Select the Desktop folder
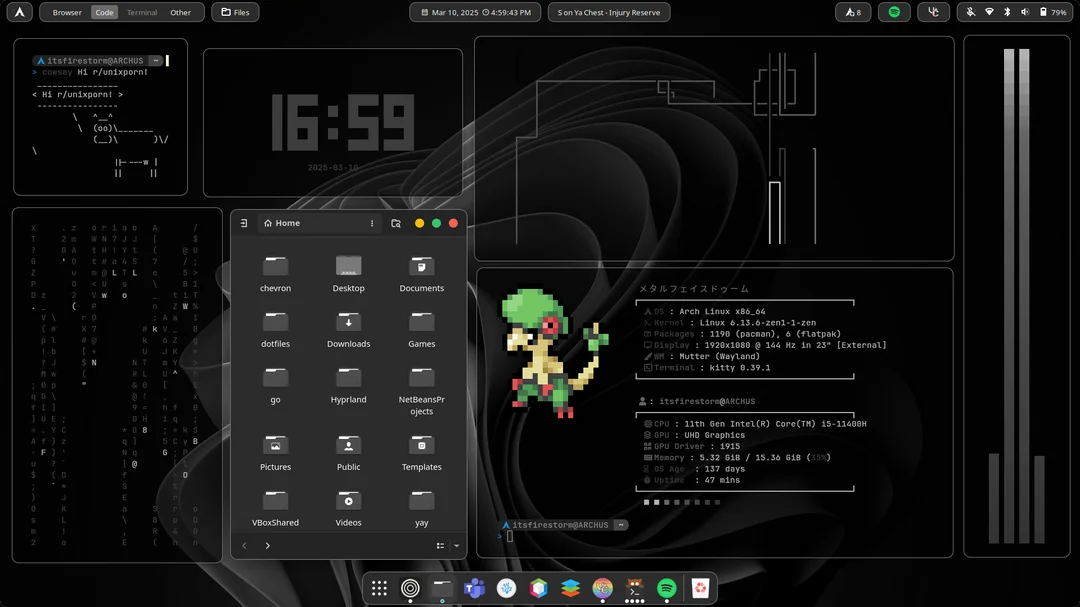 [x=349, y=274]
